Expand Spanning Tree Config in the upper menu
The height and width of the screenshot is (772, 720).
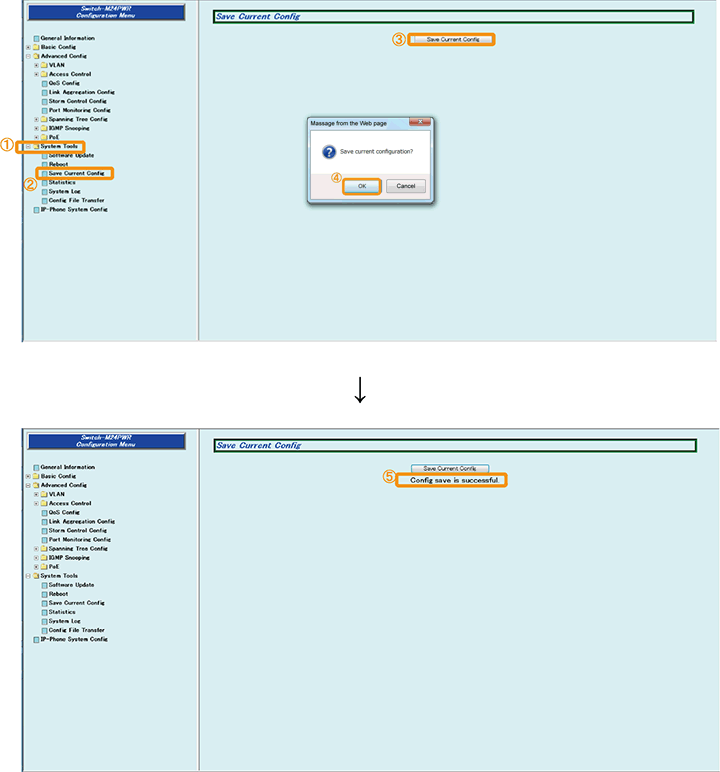coord(36,119)
